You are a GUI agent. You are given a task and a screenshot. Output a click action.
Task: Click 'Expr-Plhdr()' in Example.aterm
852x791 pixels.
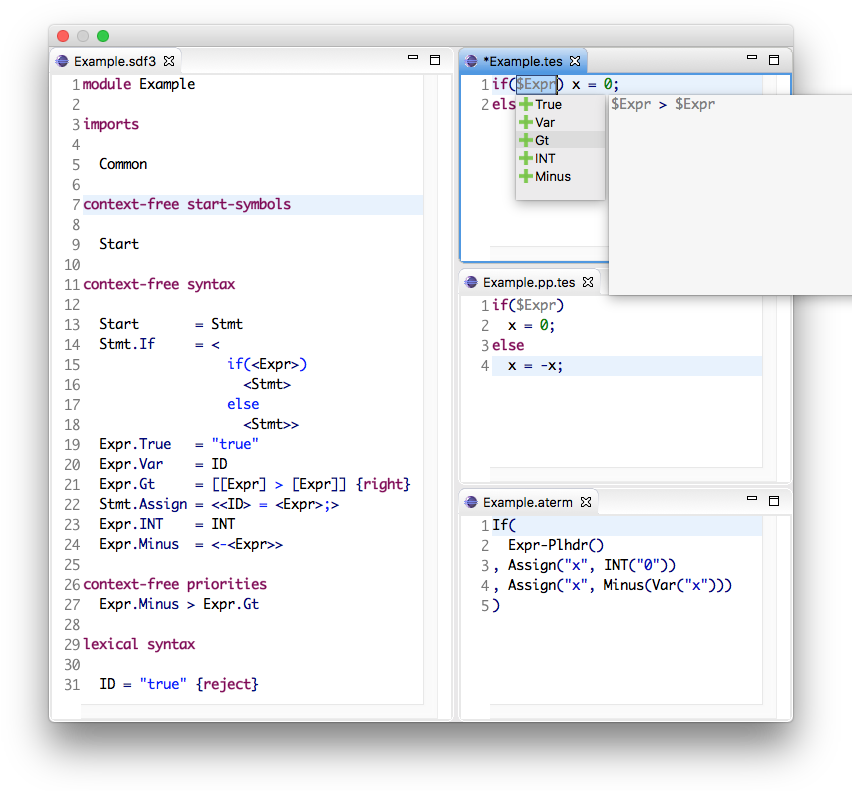pos(556,545)
